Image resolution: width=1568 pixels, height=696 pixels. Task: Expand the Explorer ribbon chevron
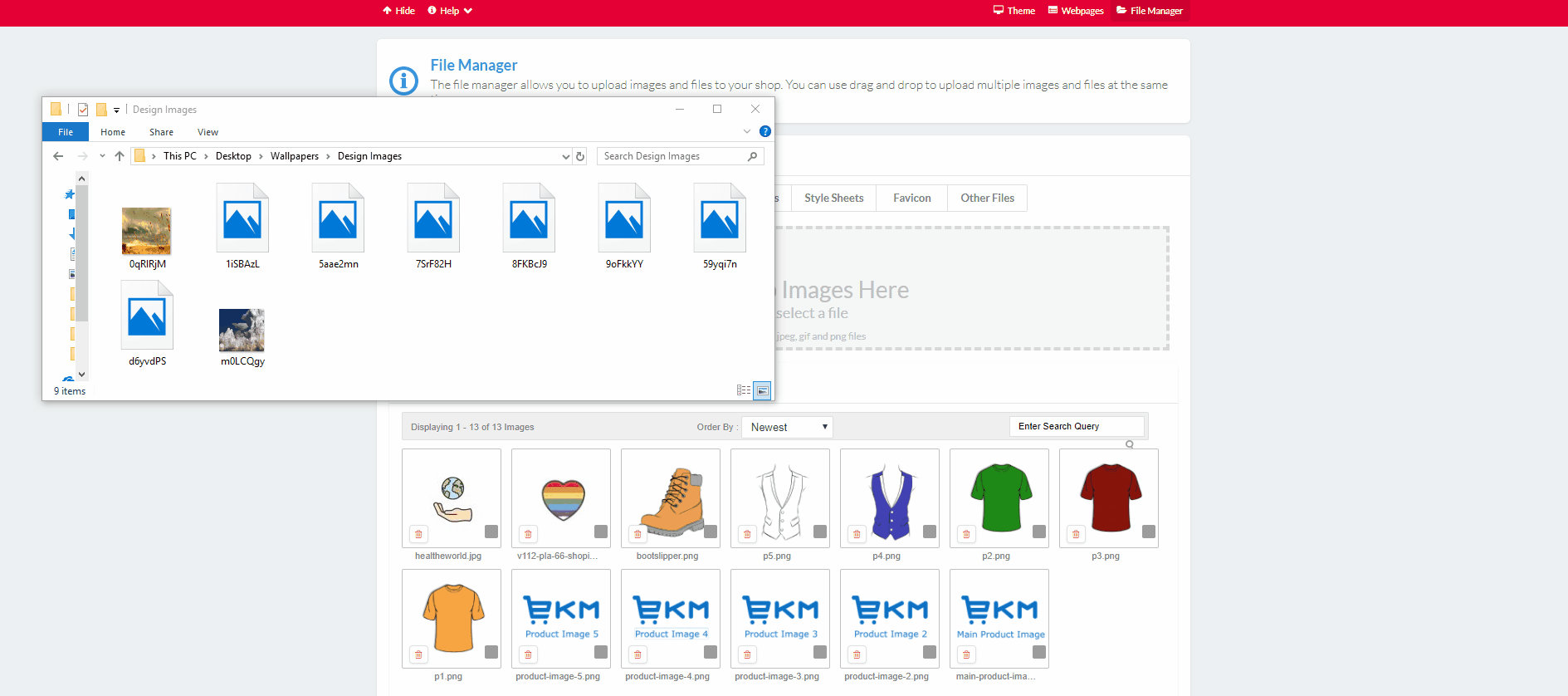(747, 131)
